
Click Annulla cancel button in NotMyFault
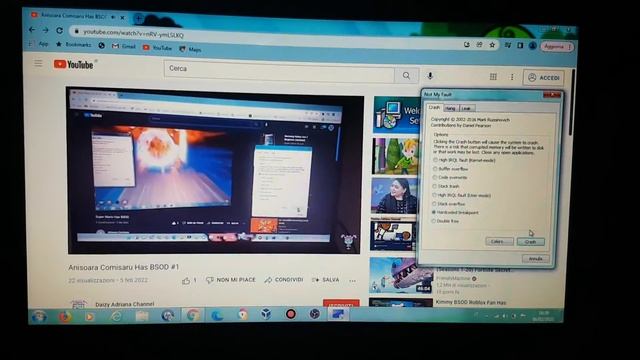[535, 259]
